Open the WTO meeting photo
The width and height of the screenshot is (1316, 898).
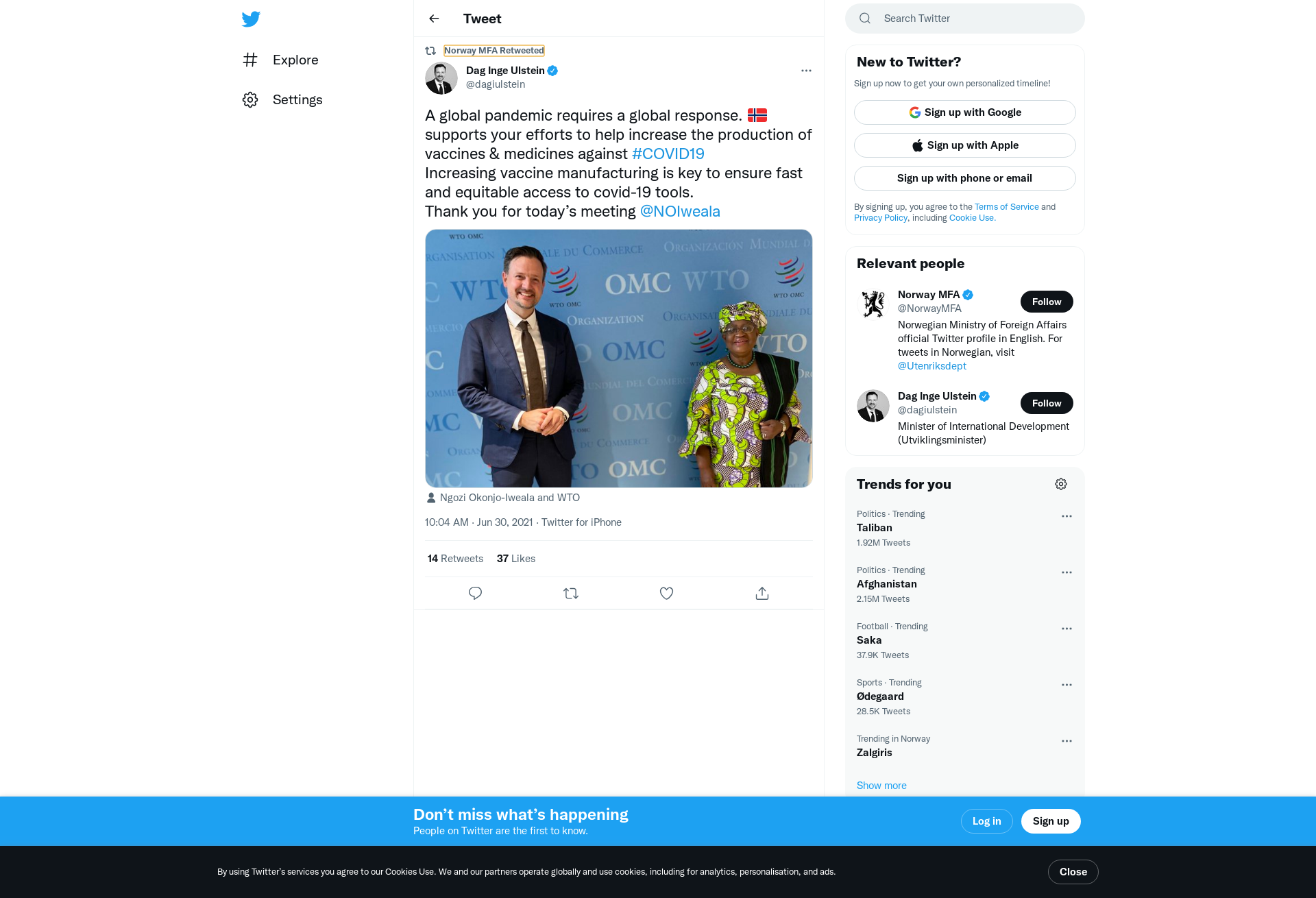[x=619, y=359]
